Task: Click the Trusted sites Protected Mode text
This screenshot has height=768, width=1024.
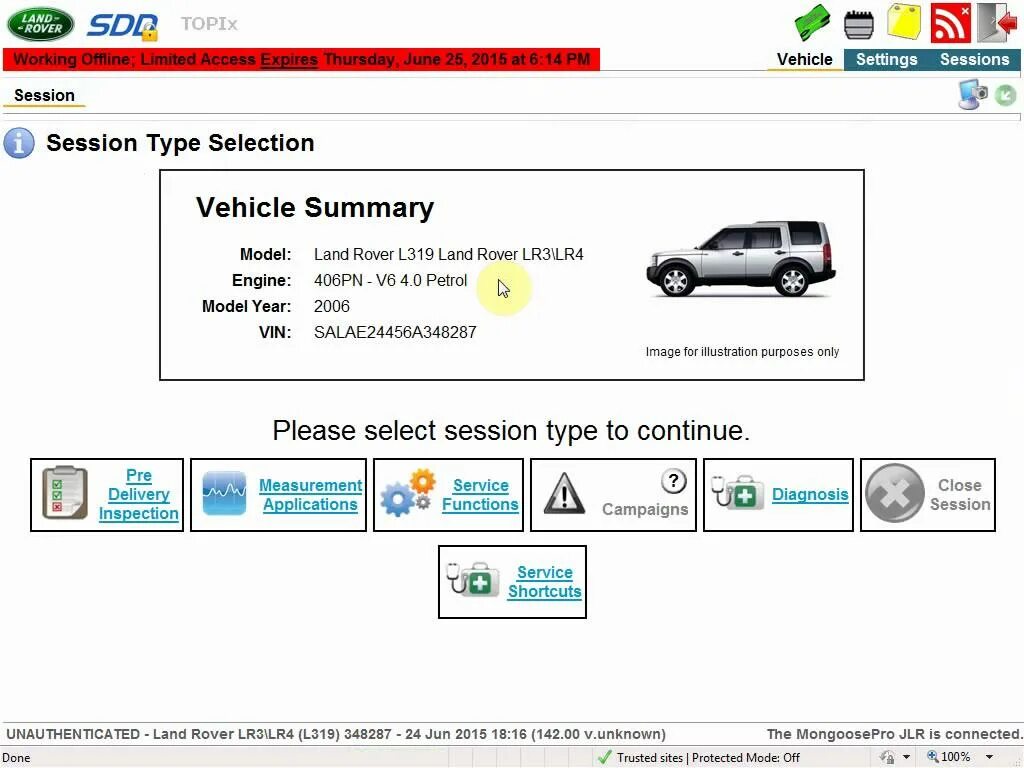Action: (709, 758)
